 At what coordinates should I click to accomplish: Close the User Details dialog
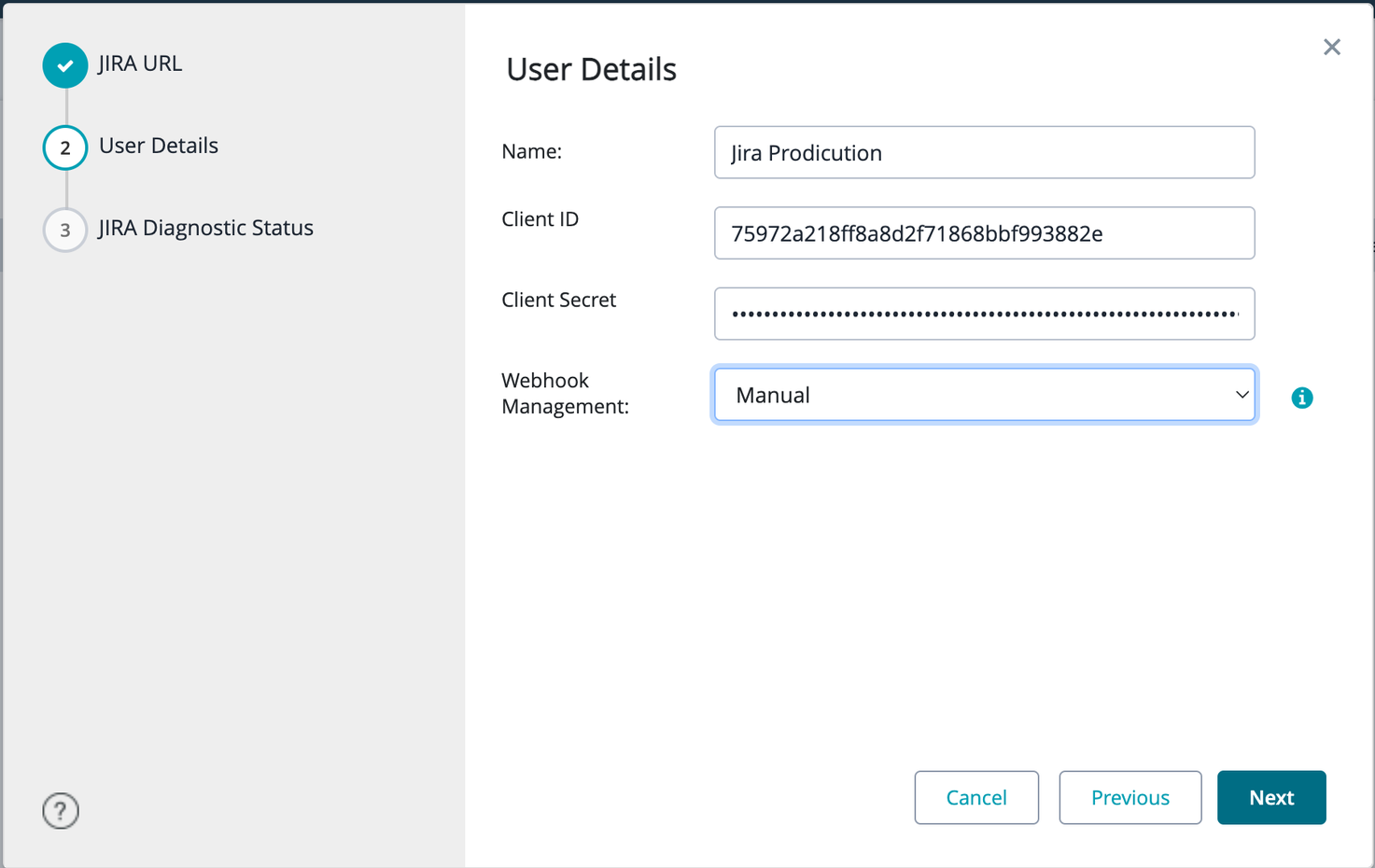click(1331, 48)
